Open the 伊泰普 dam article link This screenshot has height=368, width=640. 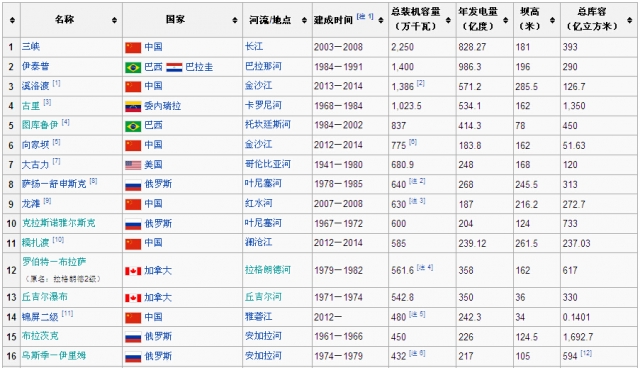tap(36, 66)
